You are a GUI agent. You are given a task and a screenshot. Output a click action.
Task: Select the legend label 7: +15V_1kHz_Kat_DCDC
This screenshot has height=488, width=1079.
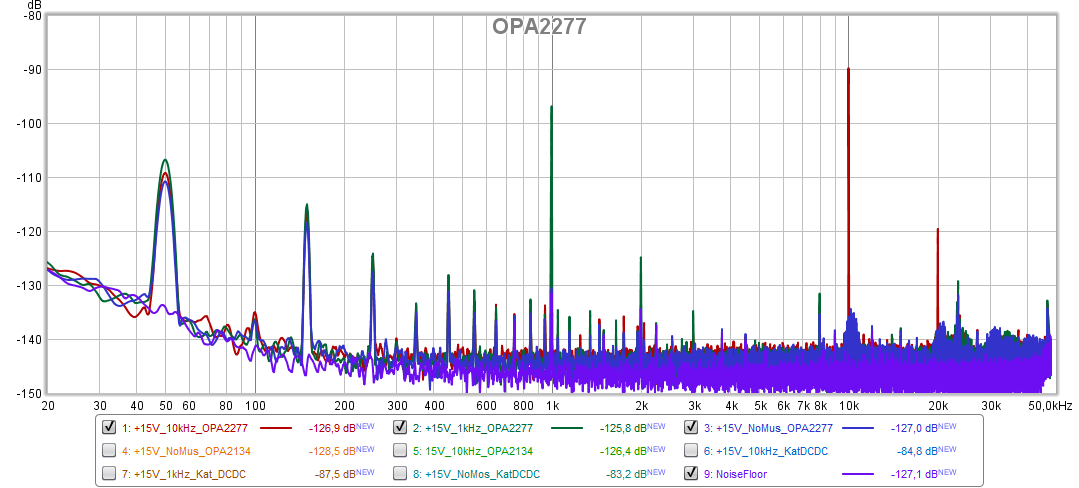(184, 474)
